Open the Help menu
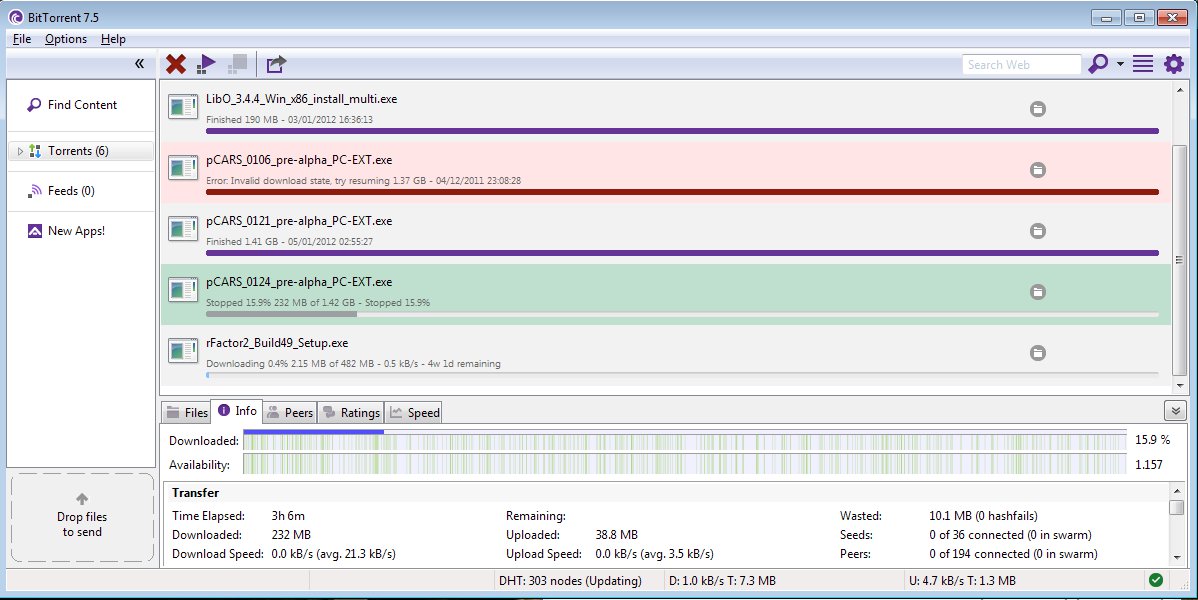 tap(113, 39)
